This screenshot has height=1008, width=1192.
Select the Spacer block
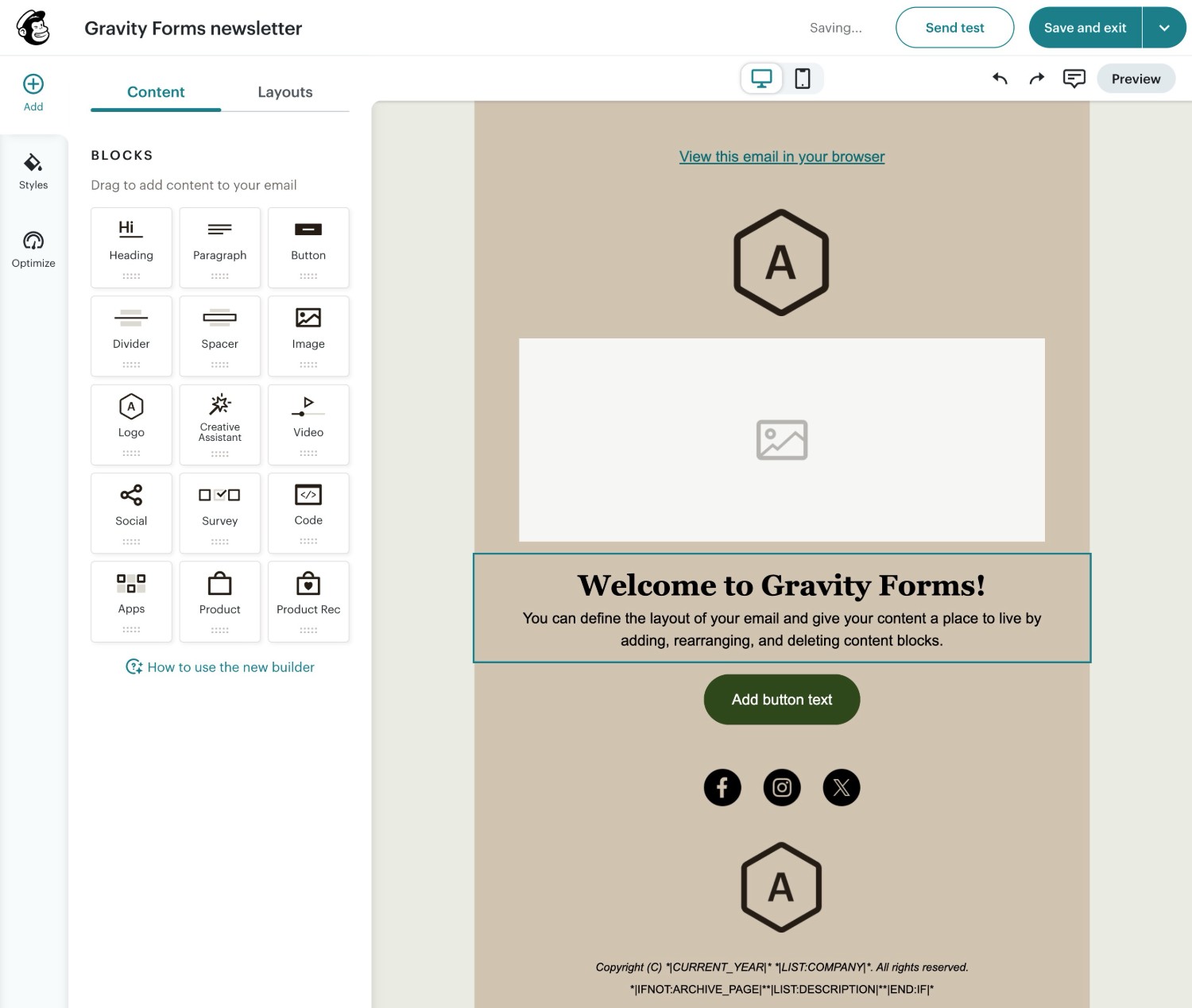coord(220,336)
